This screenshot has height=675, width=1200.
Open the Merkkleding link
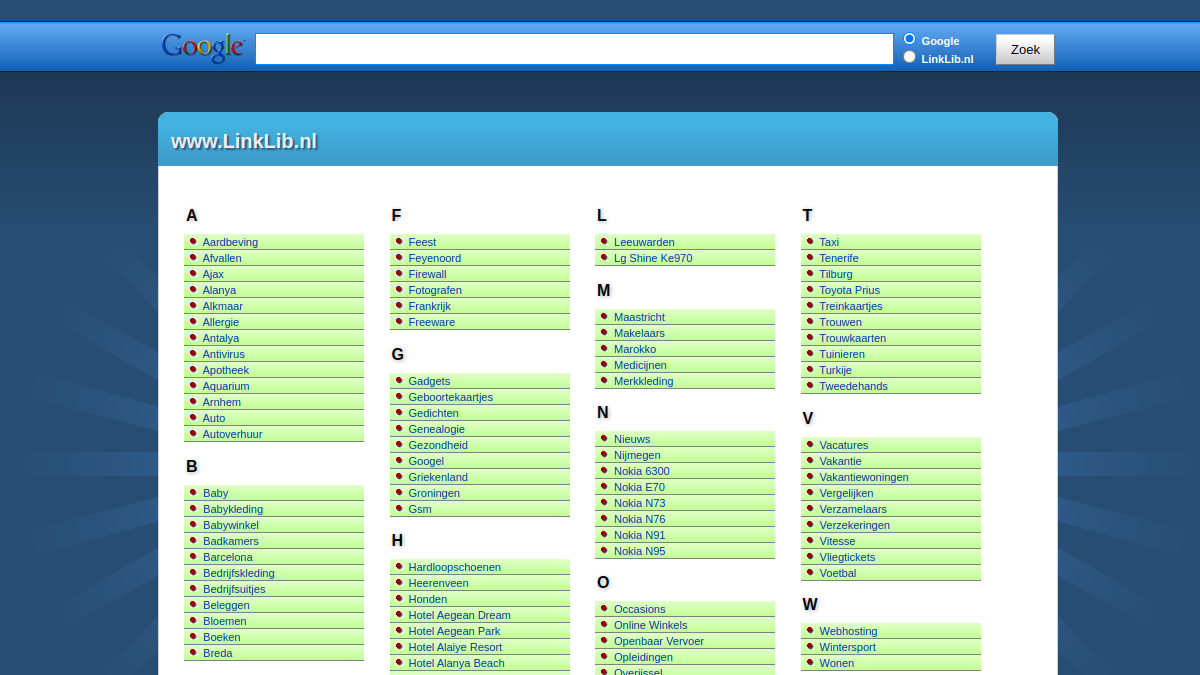click(644, 381)
